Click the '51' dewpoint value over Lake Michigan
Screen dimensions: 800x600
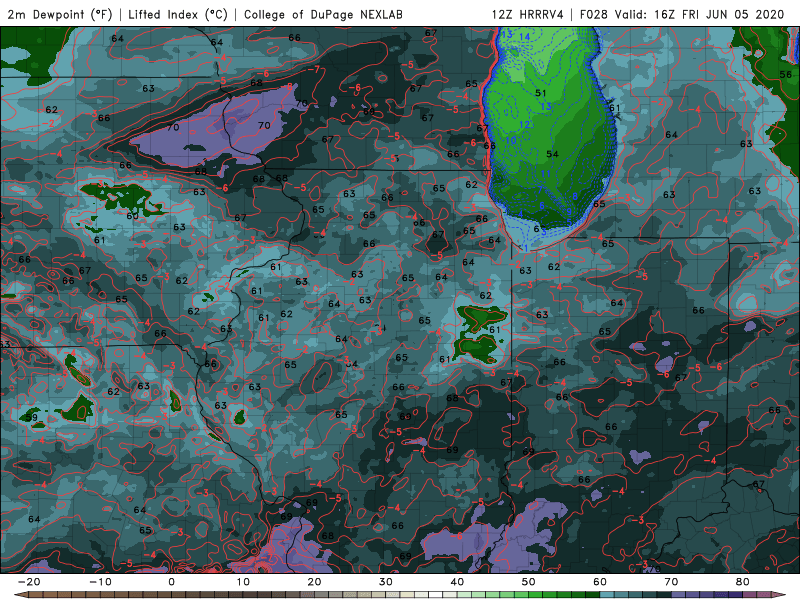[x=541, y=93]
